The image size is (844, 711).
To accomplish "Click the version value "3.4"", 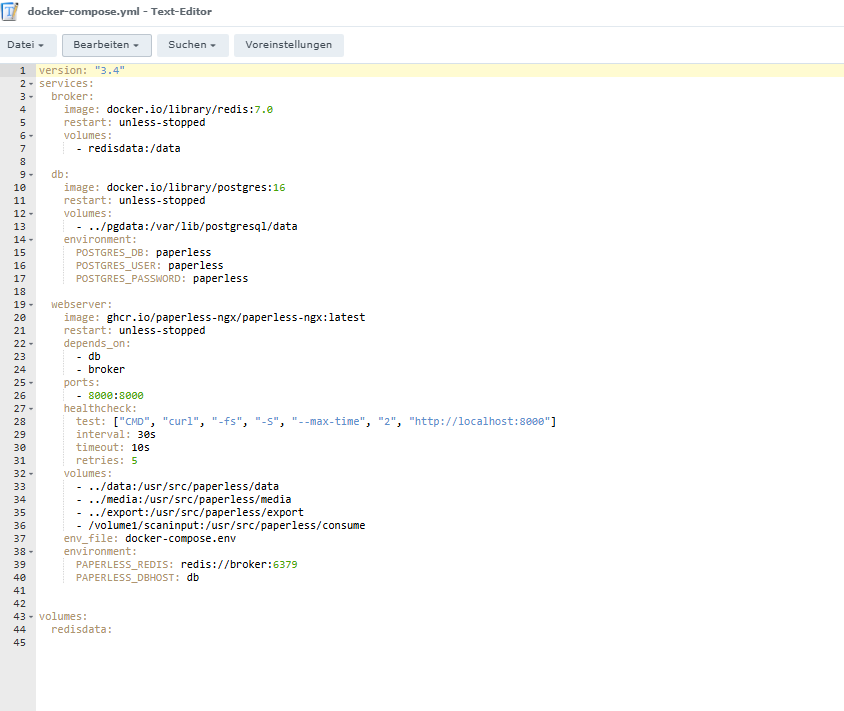I will click(110, 71).
